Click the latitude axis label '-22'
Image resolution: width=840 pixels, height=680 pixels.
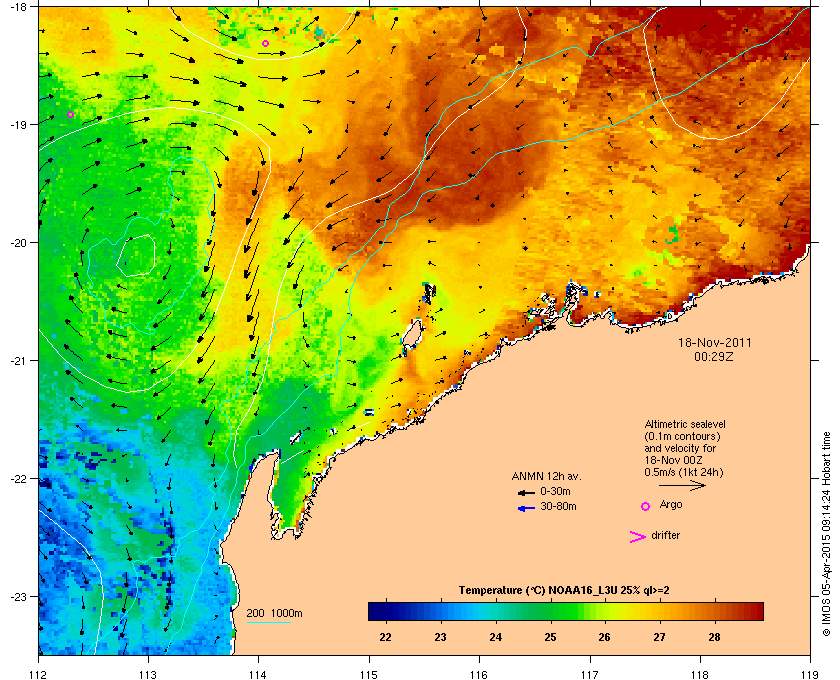pos(20,479)
